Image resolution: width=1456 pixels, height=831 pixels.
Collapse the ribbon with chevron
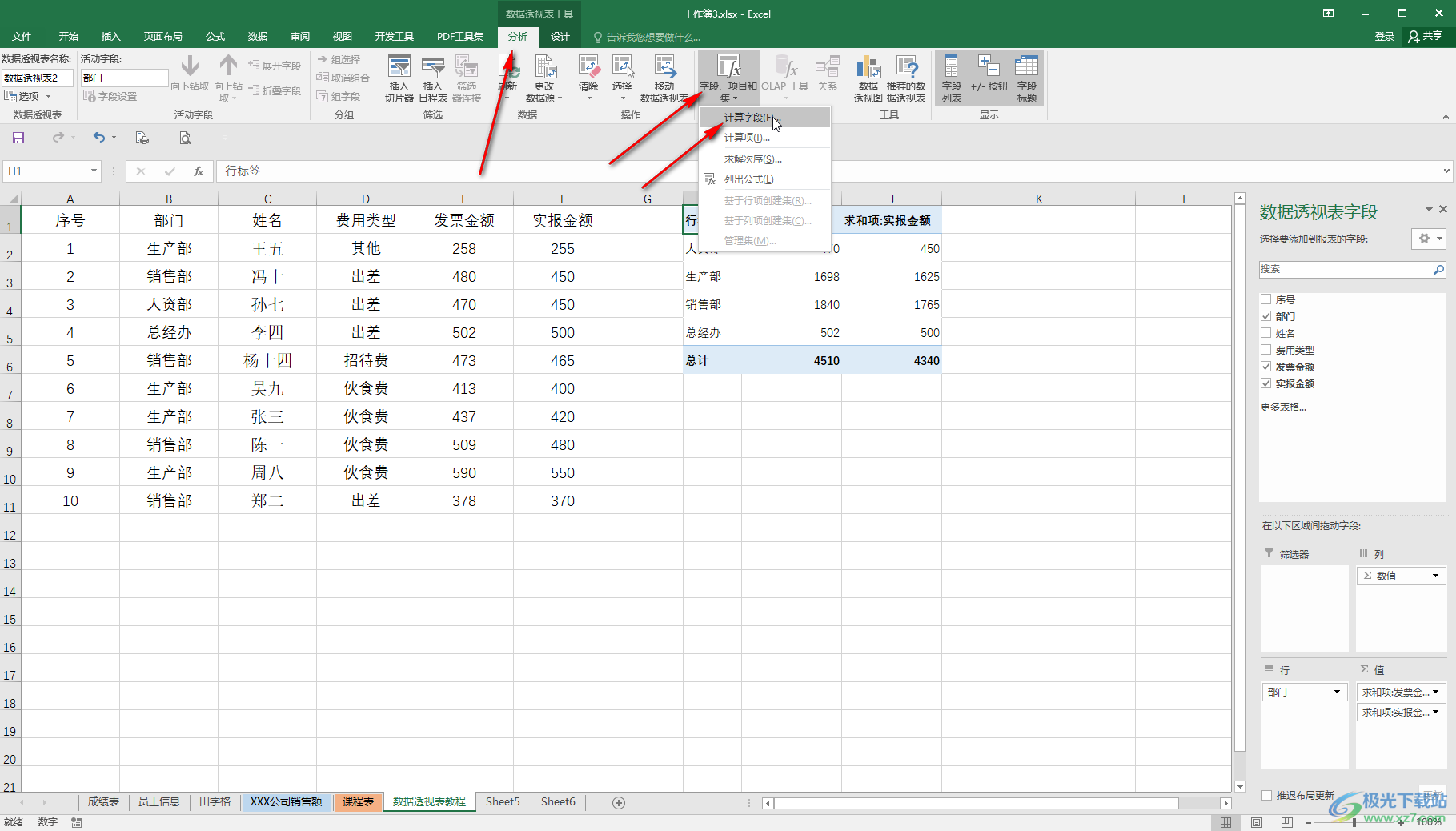pyautogui.click(x=1446, y=117)
